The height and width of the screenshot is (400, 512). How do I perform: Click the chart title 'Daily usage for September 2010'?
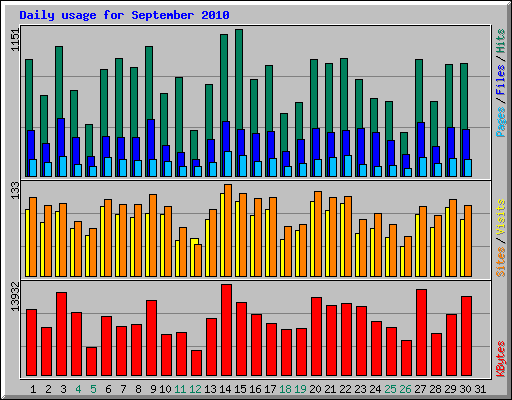click(x=124, y=15)
